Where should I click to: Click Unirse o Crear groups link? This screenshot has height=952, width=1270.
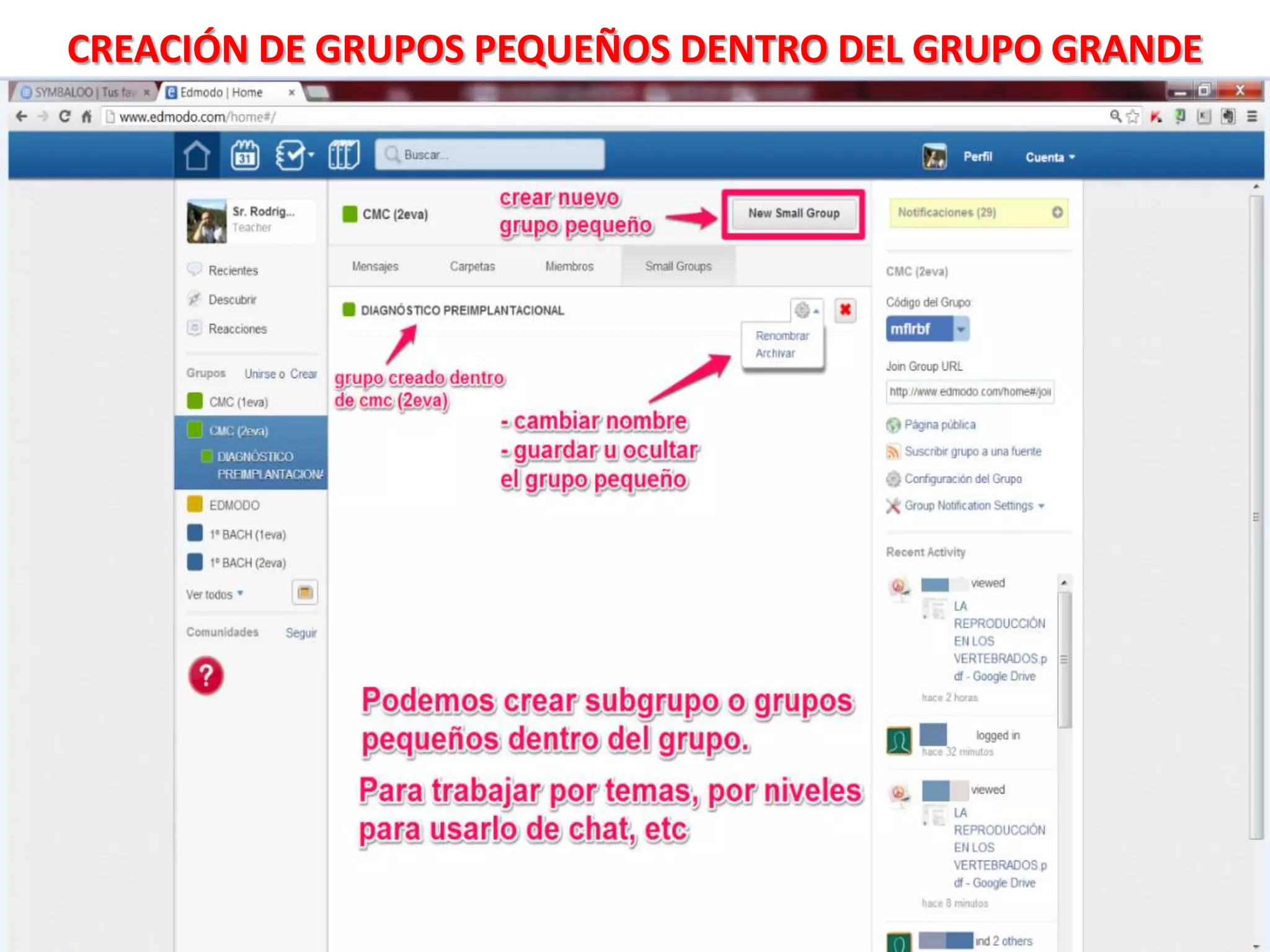280,374
